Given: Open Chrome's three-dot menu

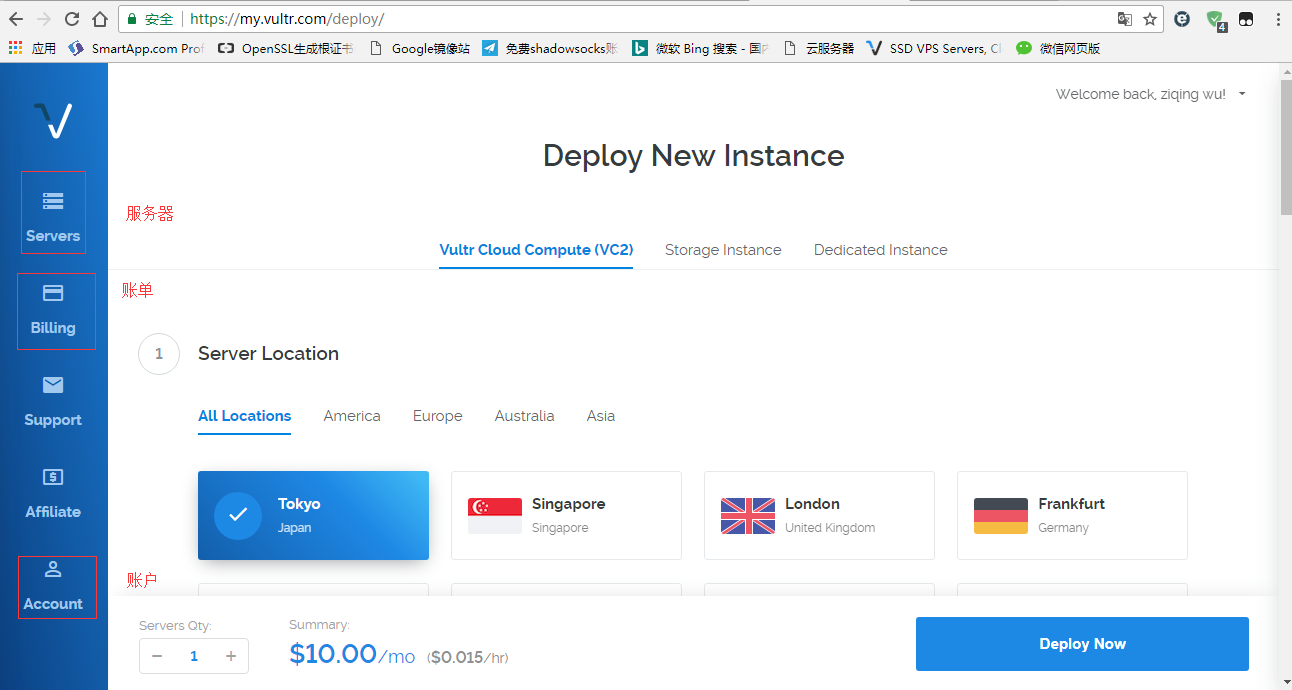Looking at the screenshot, I should point(1279,18).
